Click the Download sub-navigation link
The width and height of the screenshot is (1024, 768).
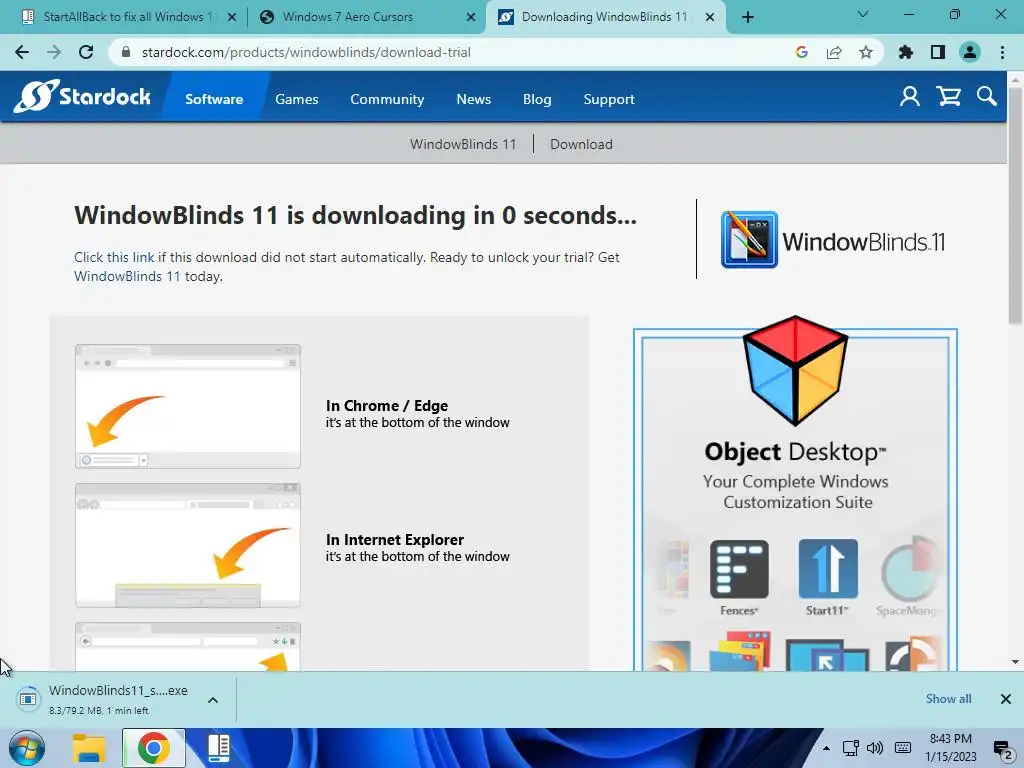[581, 144]
